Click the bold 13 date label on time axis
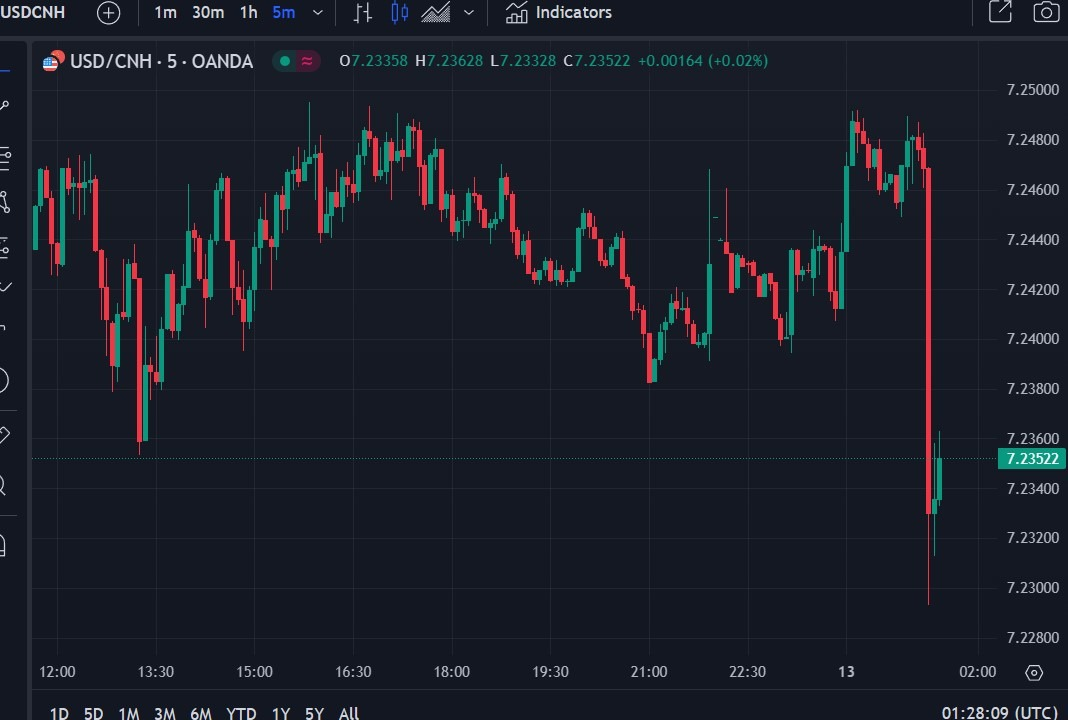This screenshot has width=1068, height=720. (846, 672)
